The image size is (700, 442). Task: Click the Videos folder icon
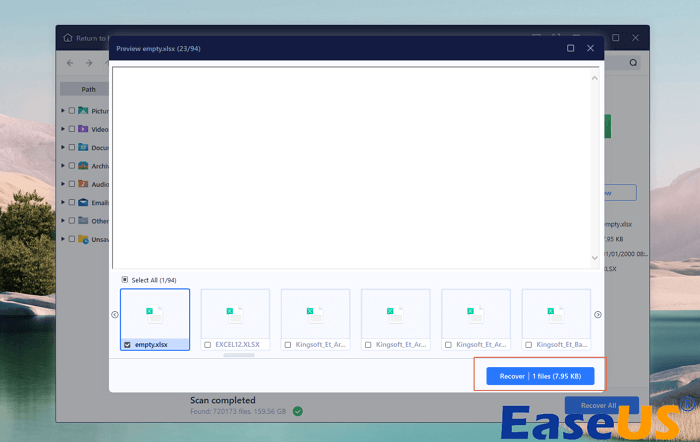tap(83, 129)
